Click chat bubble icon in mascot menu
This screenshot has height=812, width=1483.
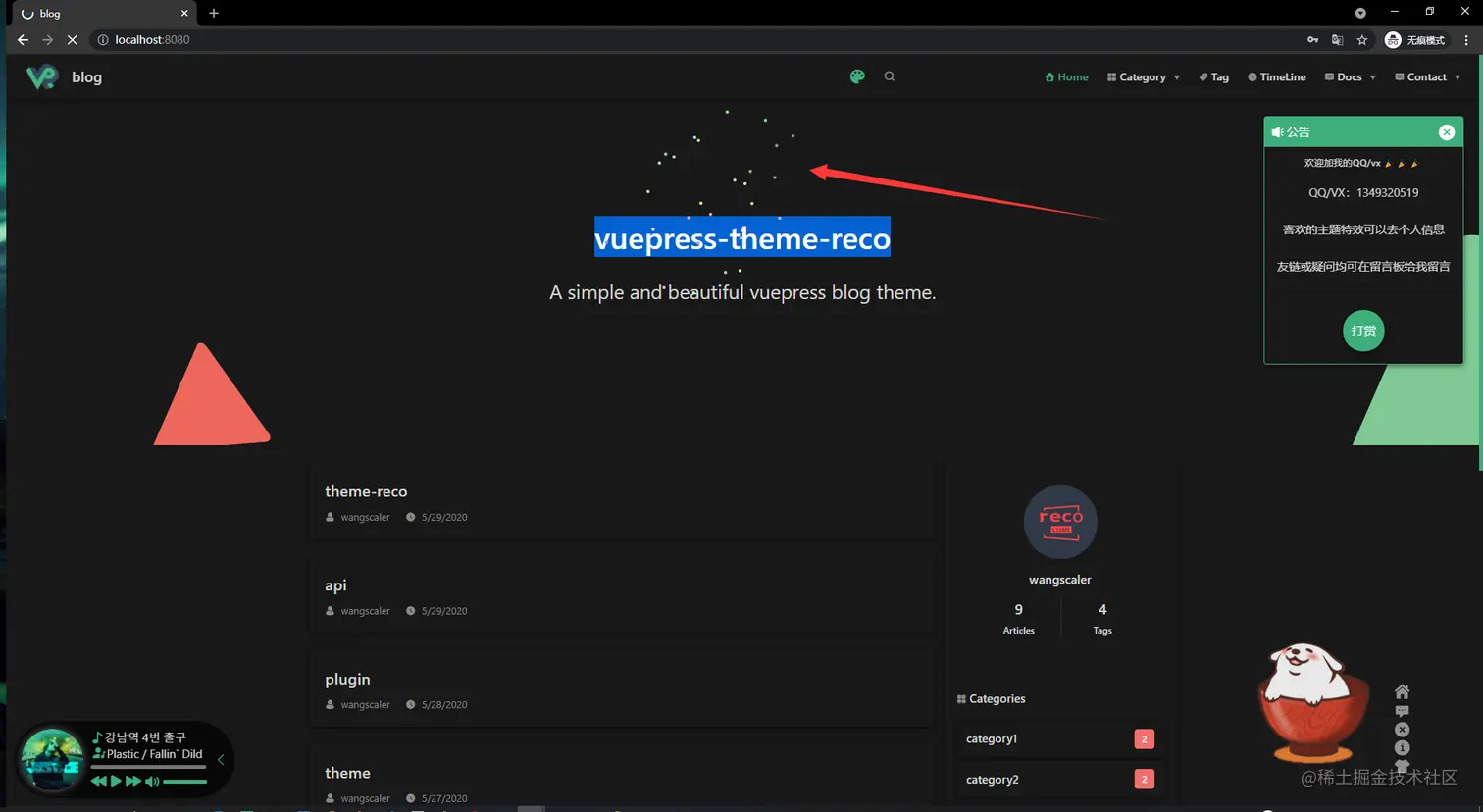[1402, 711]
